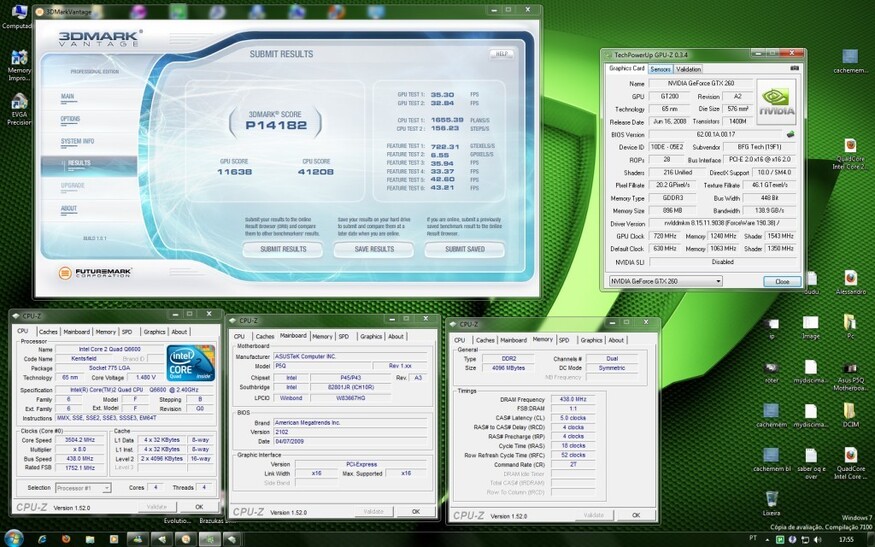Viewport: 875px width, 547px height.
Task: Click the taskbar clock showing 17:55
Action: click(x=846, y=540)
